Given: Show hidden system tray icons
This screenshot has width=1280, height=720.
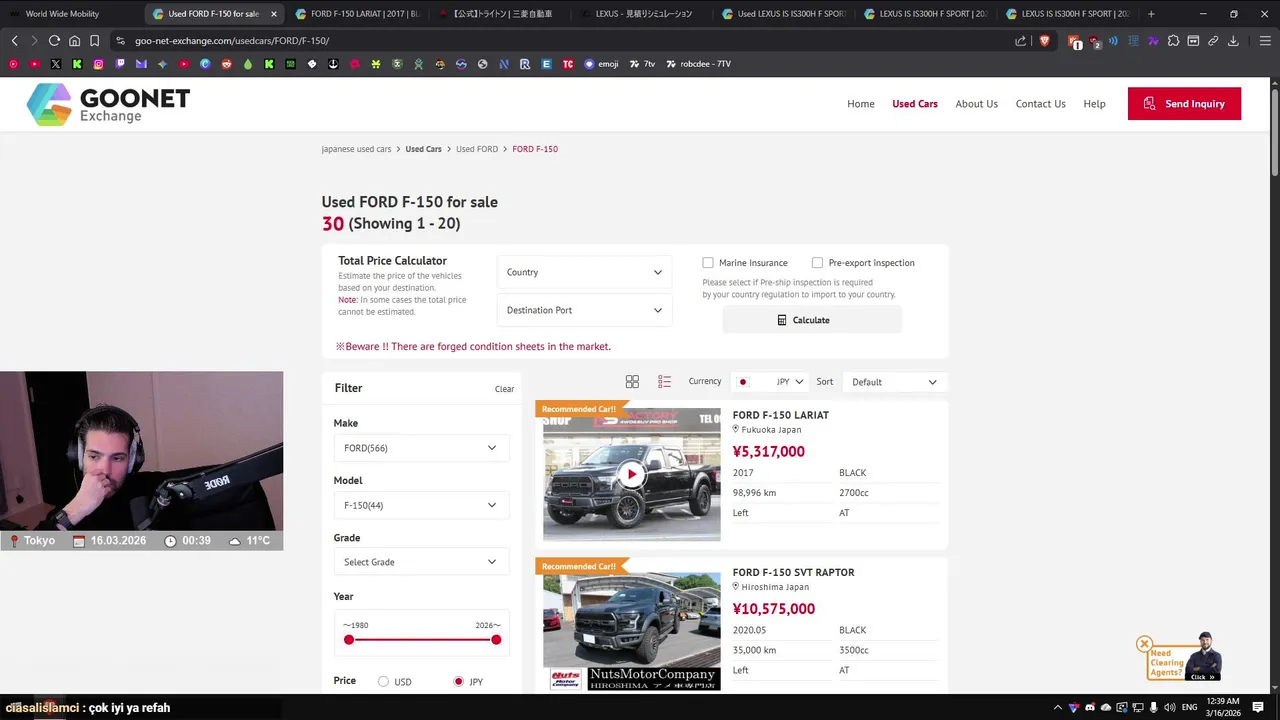Looking at the screenshot, I should point(1058,708).
